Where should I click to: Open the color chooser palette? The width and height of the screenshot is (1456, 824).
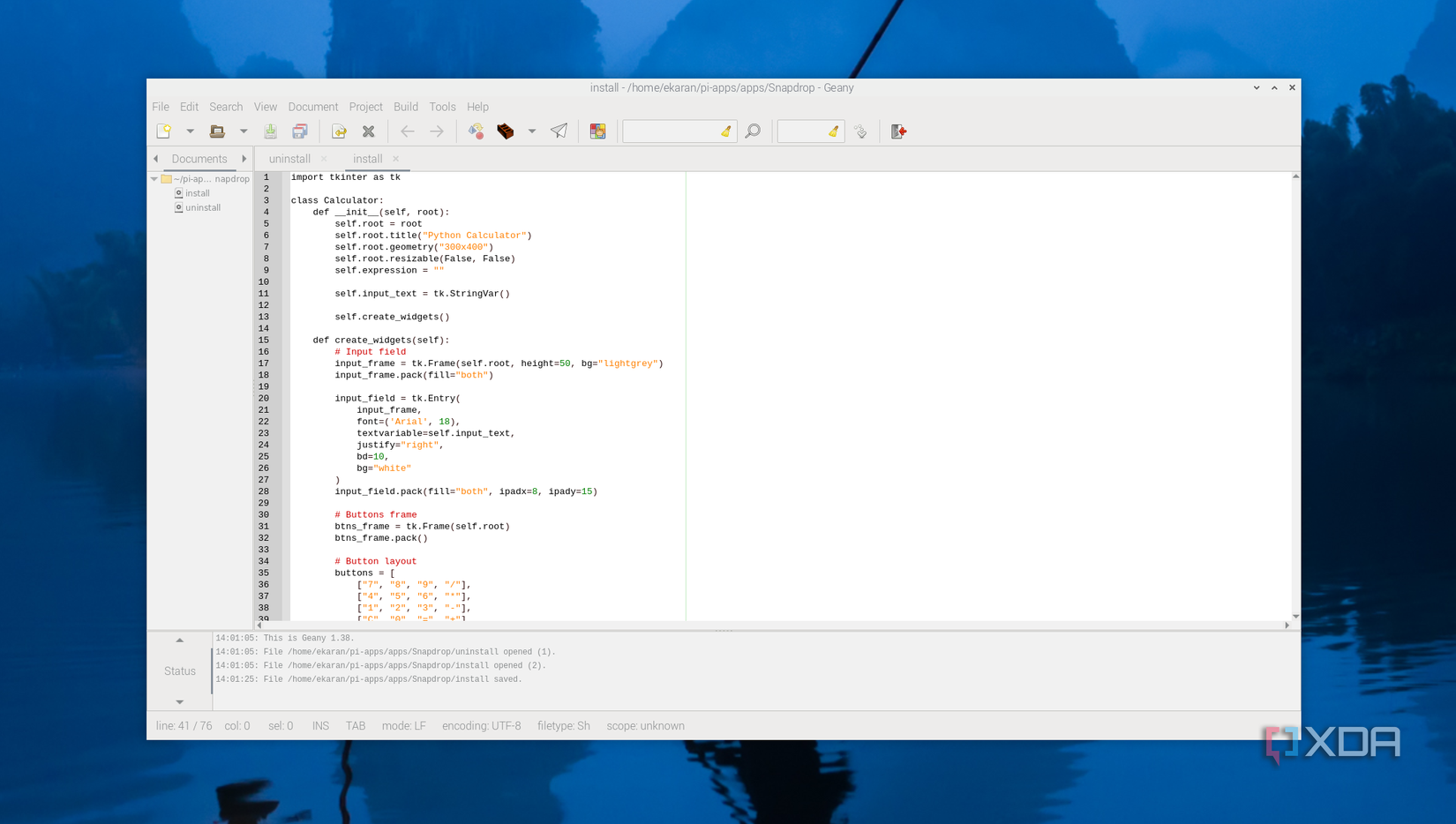pos(597,131)
